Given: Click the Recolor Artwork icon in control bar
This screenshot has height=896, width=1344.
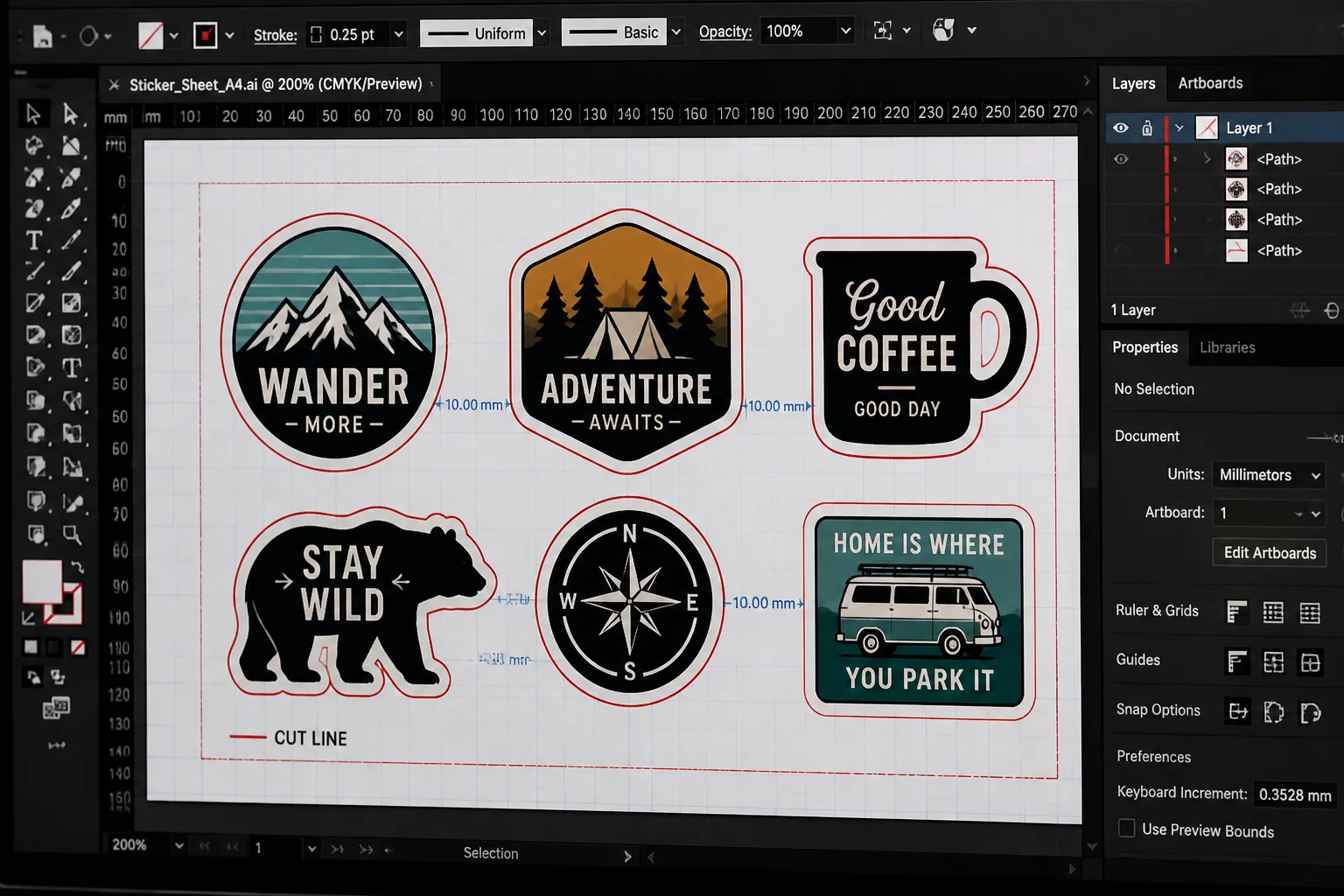Looking at the screenshot, I should (x=943, y=30).
